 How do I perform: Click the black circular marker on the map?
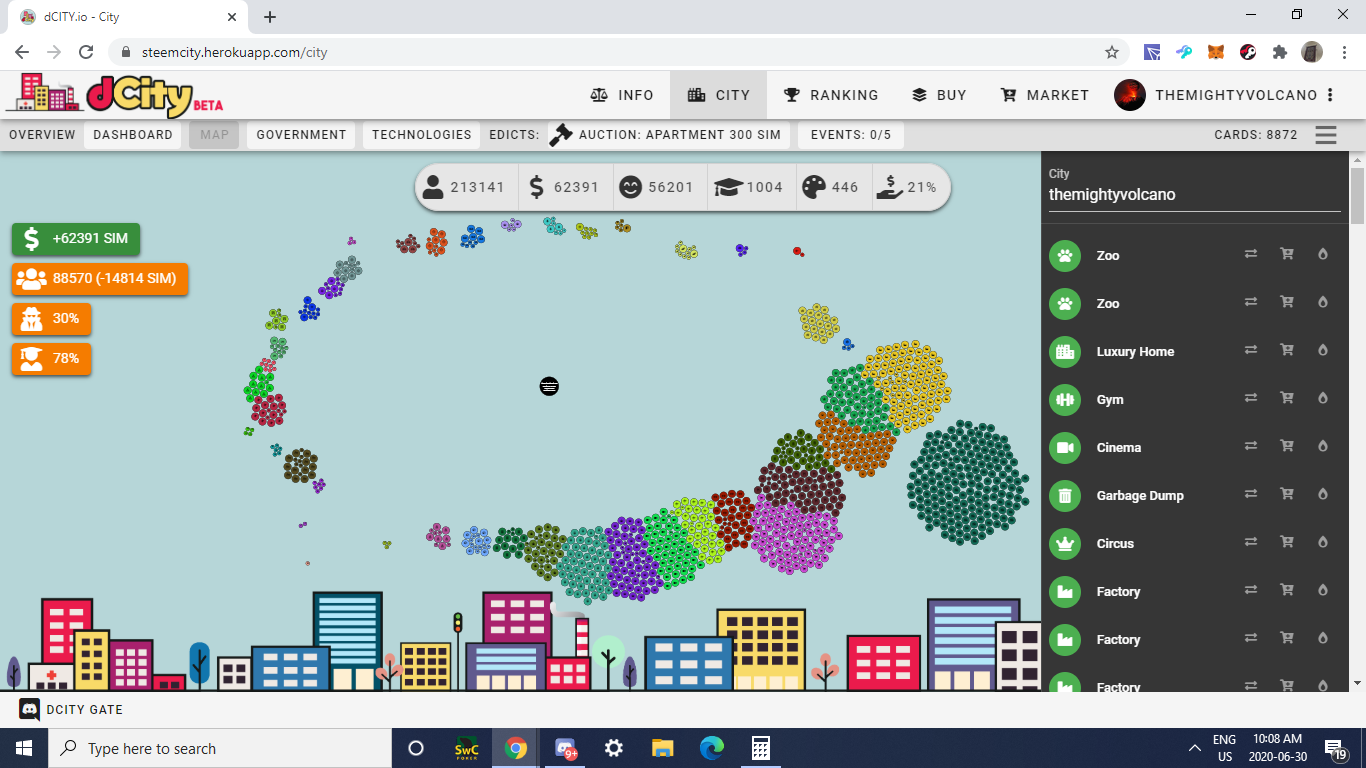(549, 386)
